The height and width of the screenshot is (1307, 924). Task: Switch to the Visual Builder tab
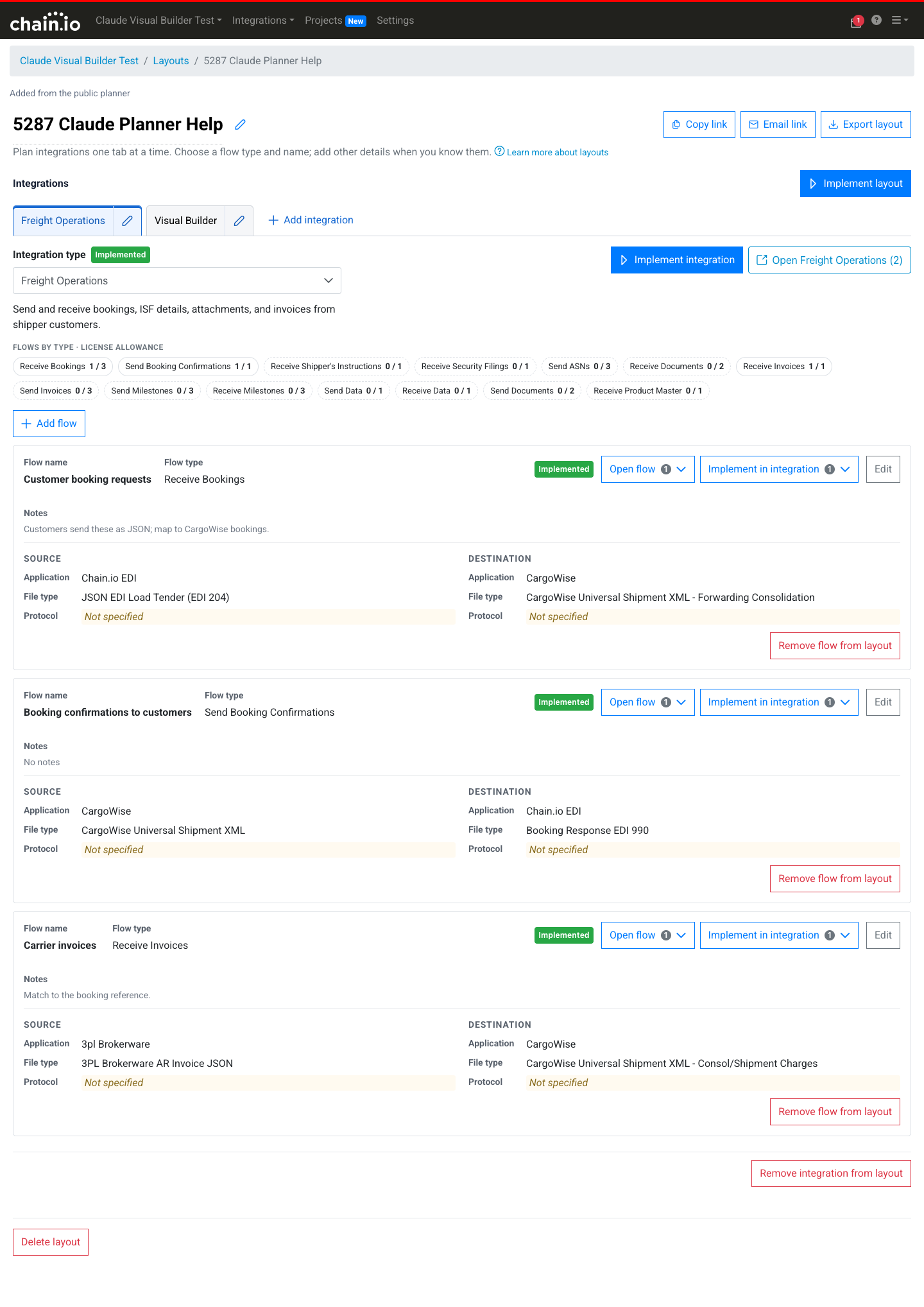pos(185,221)
